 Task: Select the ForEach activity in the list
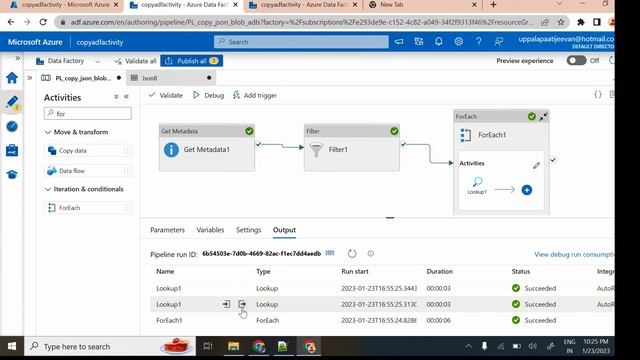coord(88,208)
